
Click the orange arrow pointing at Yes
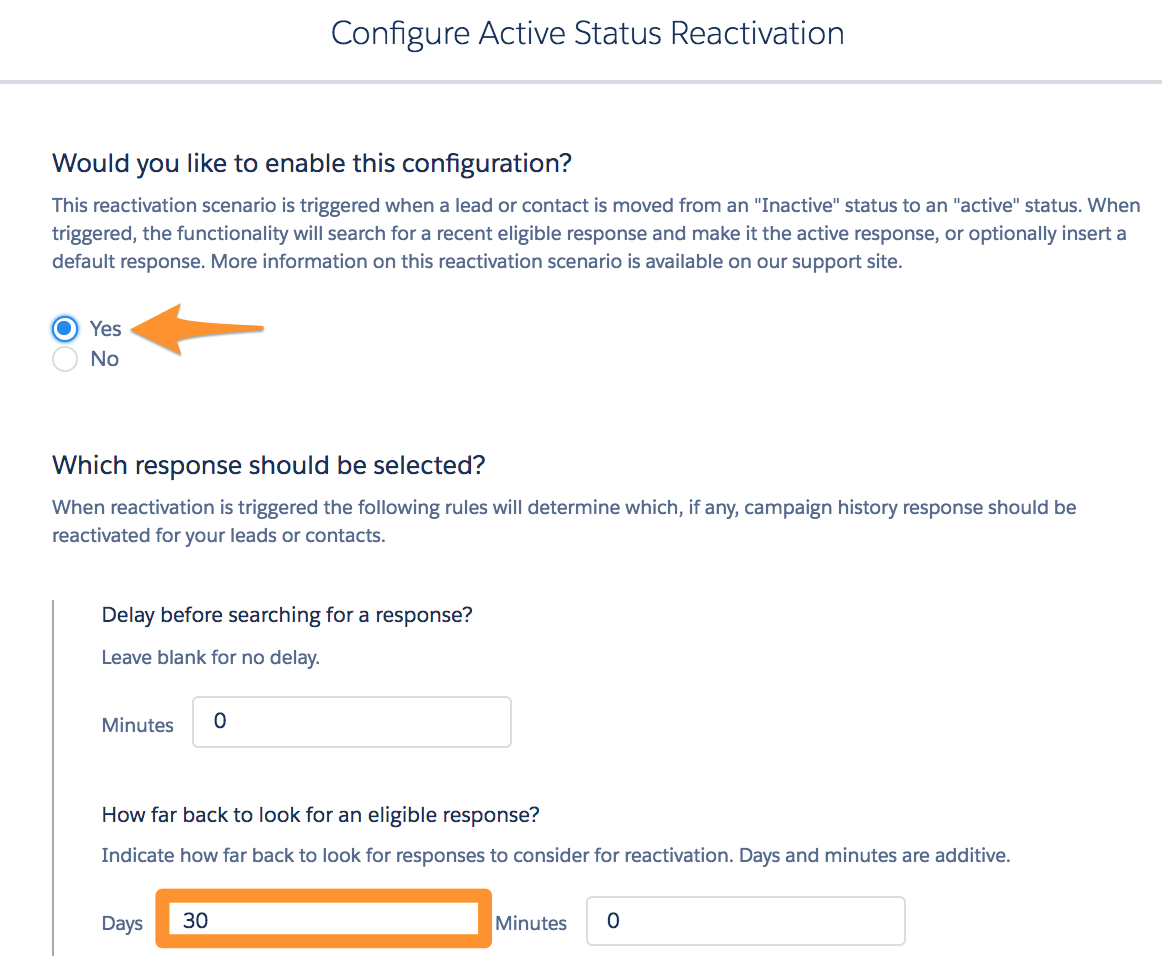pyautogui.click(x=197, y=328)
